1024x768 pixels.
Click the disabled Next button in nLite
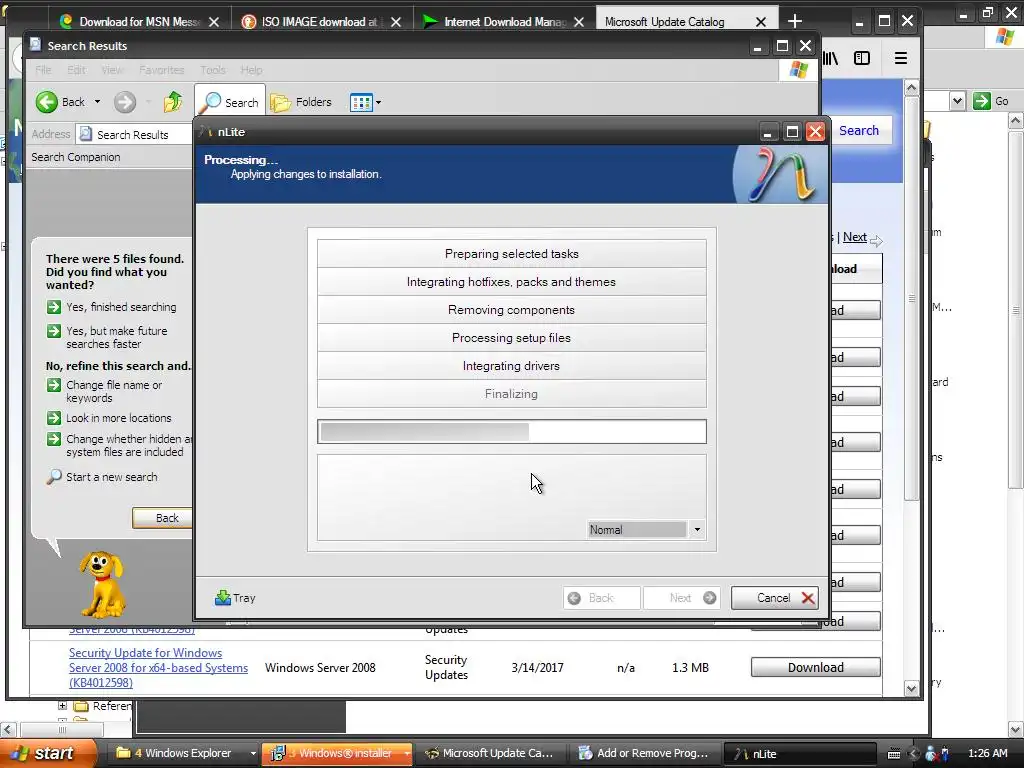point(682,598)
